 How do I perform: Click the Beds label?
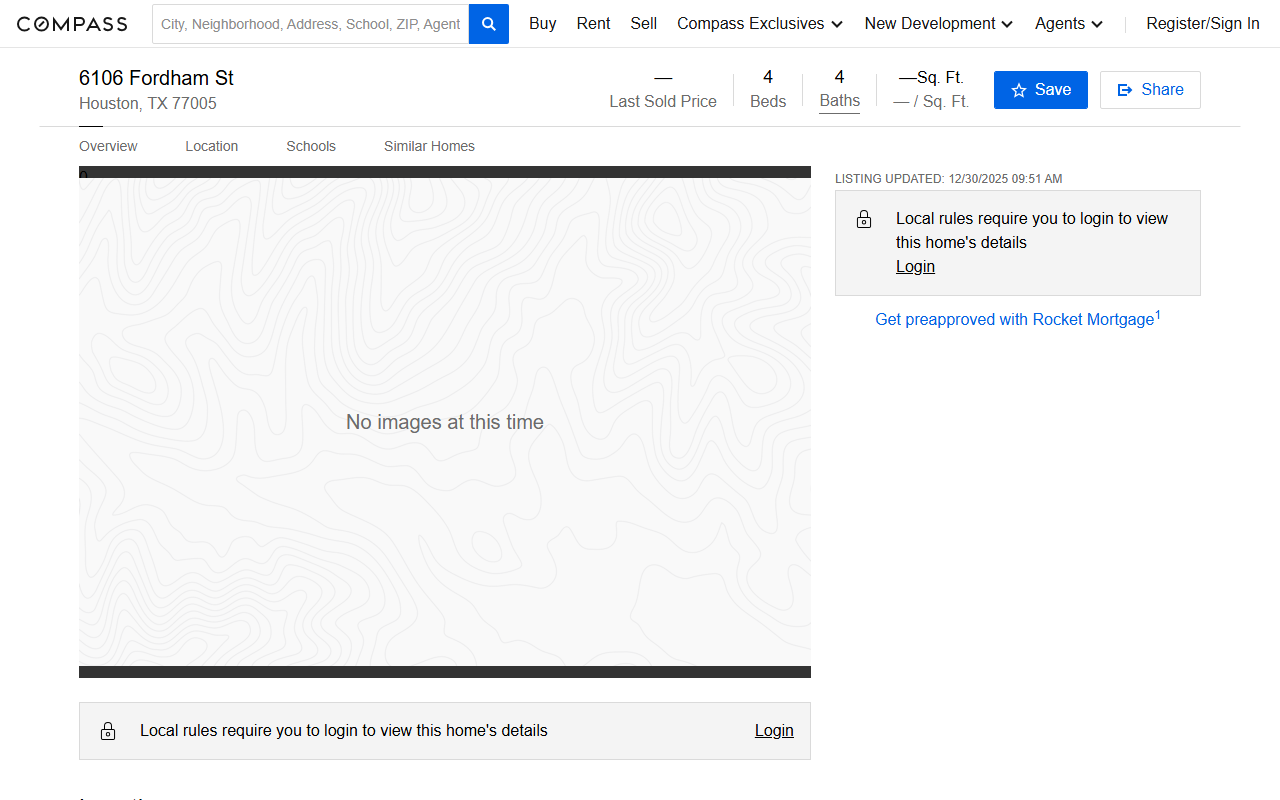click(x=768, y=101)
